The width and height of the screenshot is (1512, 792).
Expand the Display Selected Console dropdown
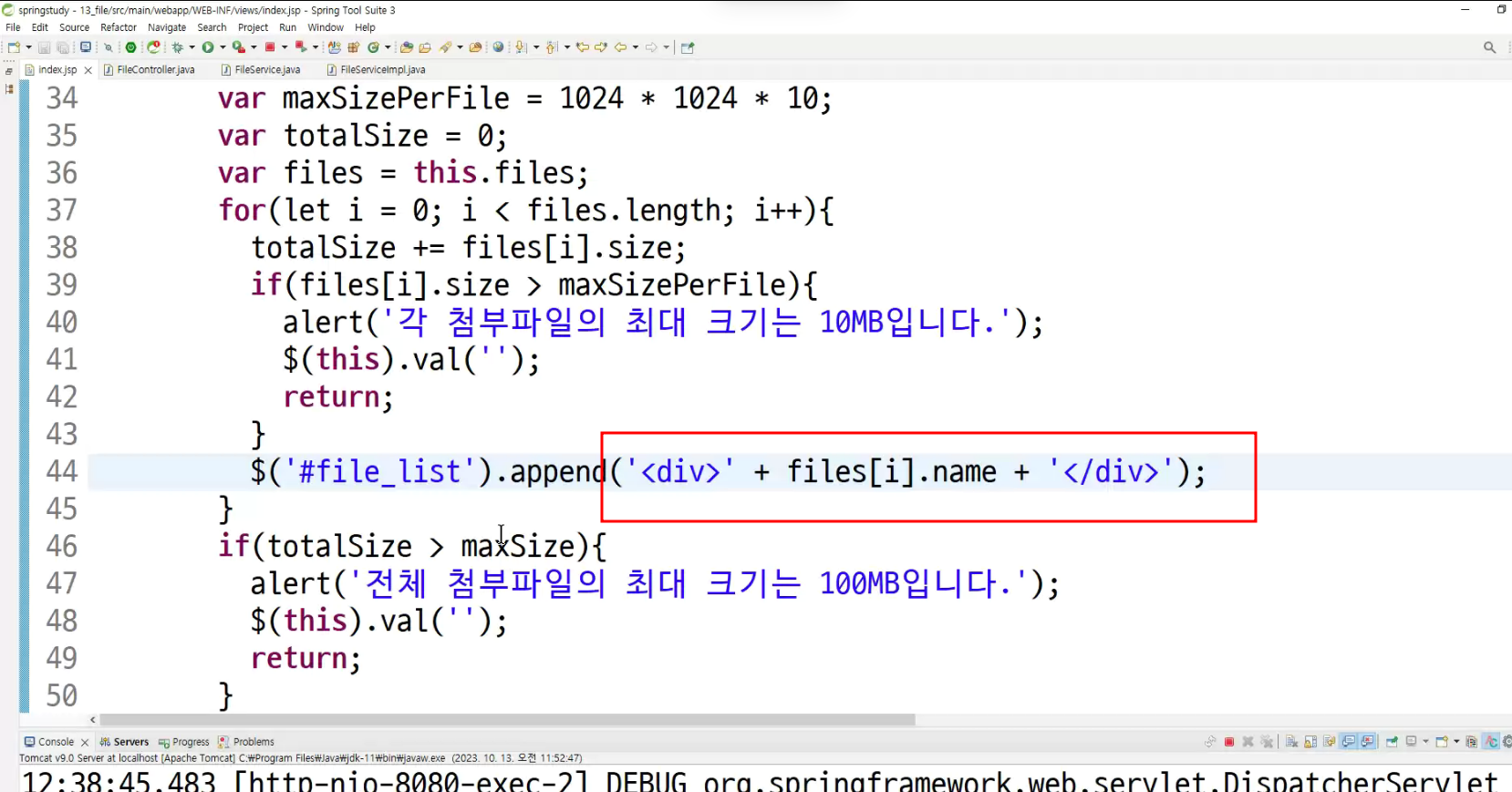pos(1425,742)
